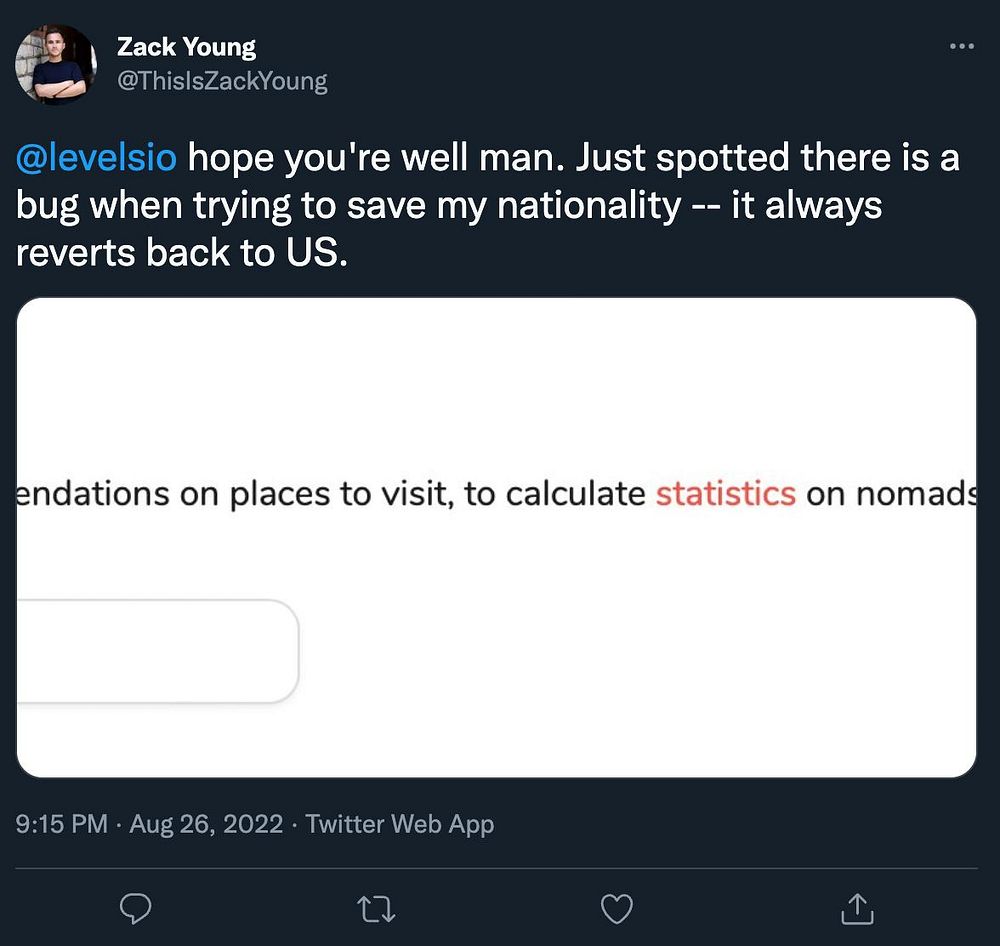Click the @ThisIsZackYoung handle
Image resolution: width=1000 pixels, height=946 pixels.
[222, 81]
